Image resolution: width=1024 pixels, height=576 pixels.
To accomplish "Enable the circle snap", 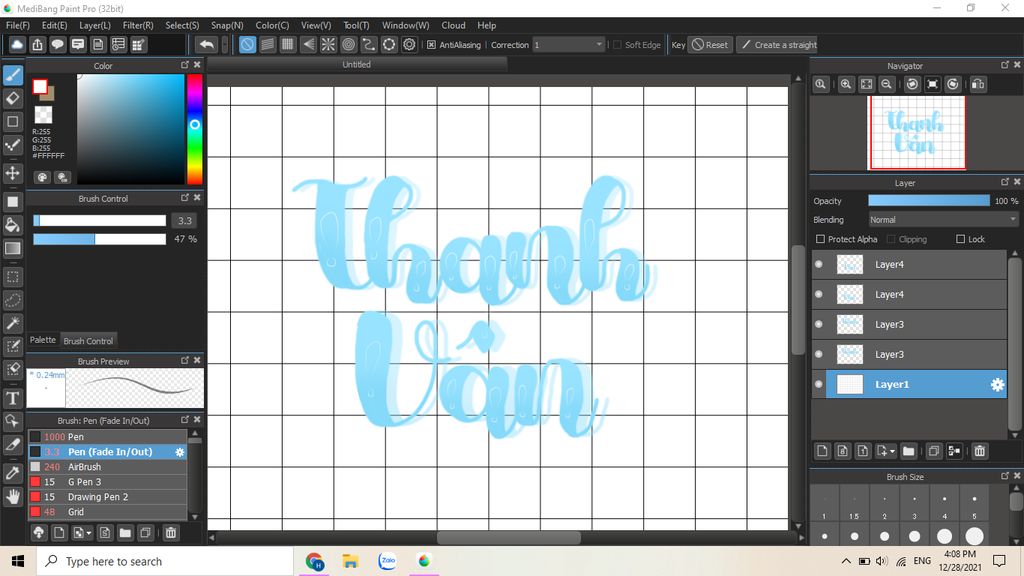I will click(x=349, y=44).
